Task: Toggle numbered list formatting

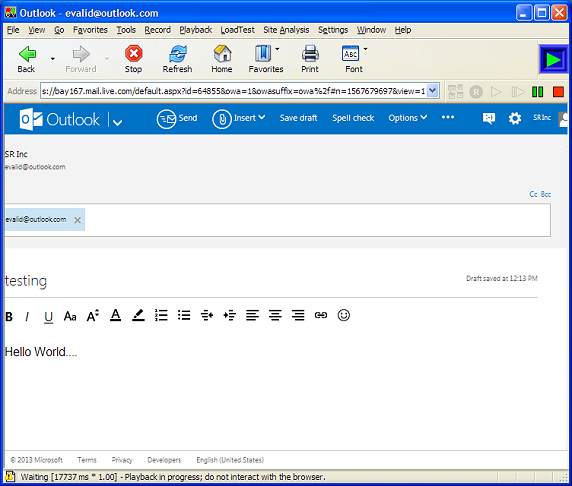Action: (x=161, y=315)
